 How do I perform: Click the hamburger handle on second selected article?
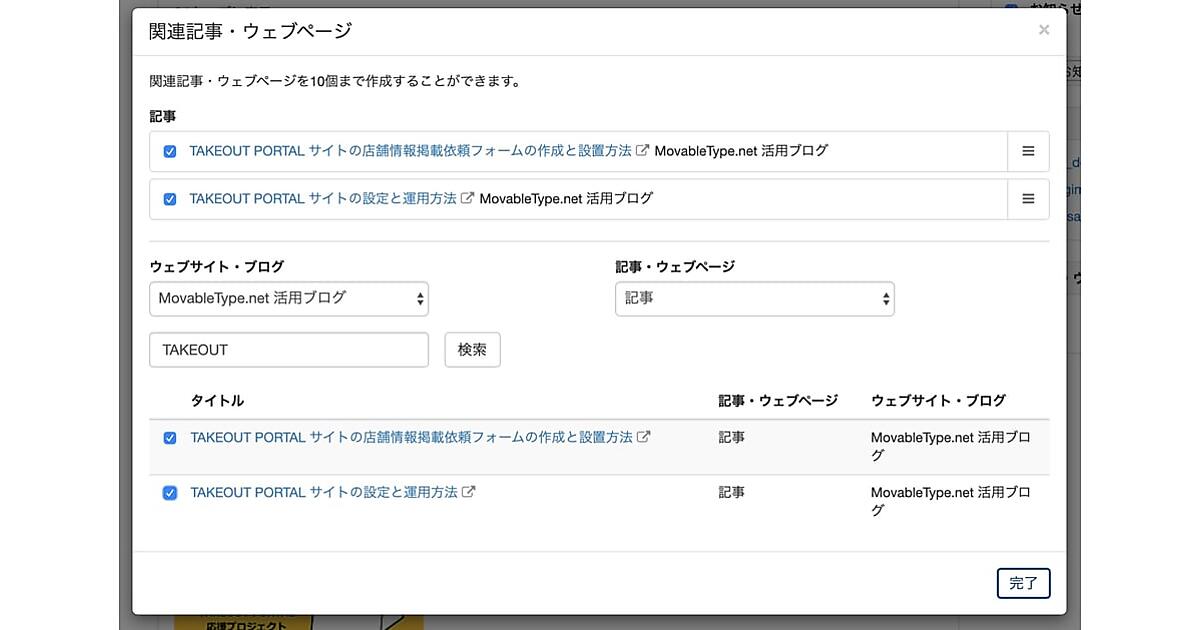1028,199
